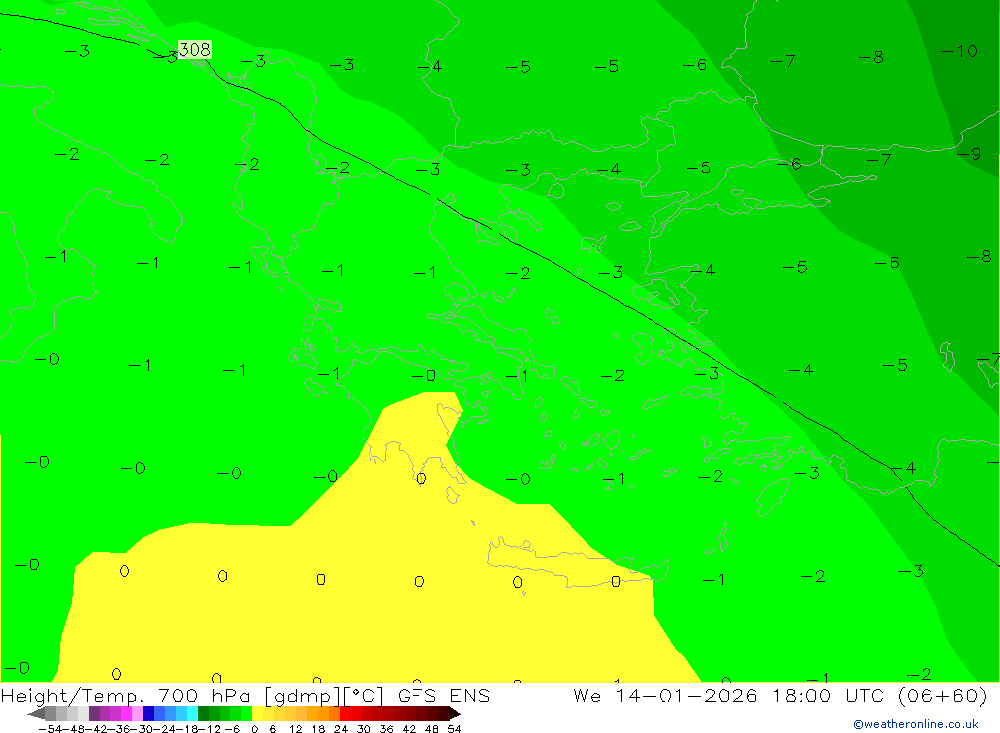
Task: Click the '(06+60)' forecast run text
Action: point(943,695)
